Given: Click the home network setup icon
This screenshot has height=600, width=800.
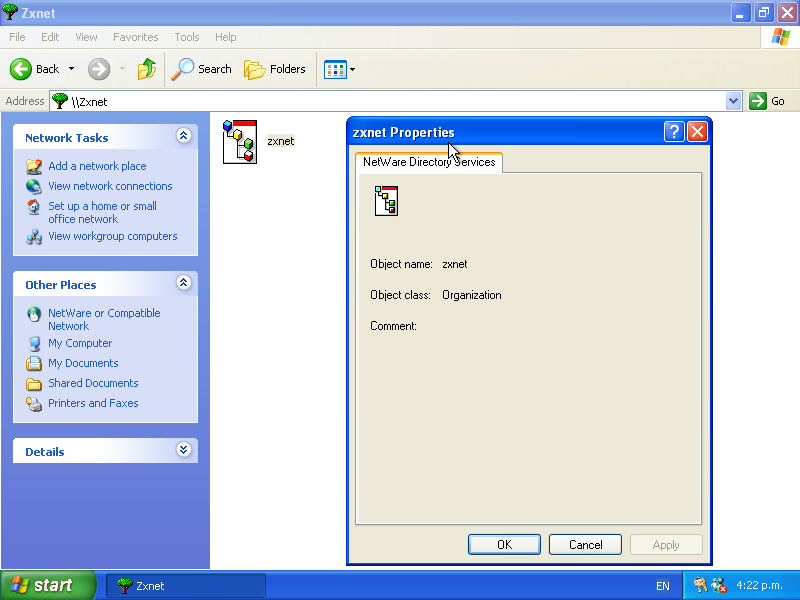Looking at the screenshot, I should click(x=34, y=207).
